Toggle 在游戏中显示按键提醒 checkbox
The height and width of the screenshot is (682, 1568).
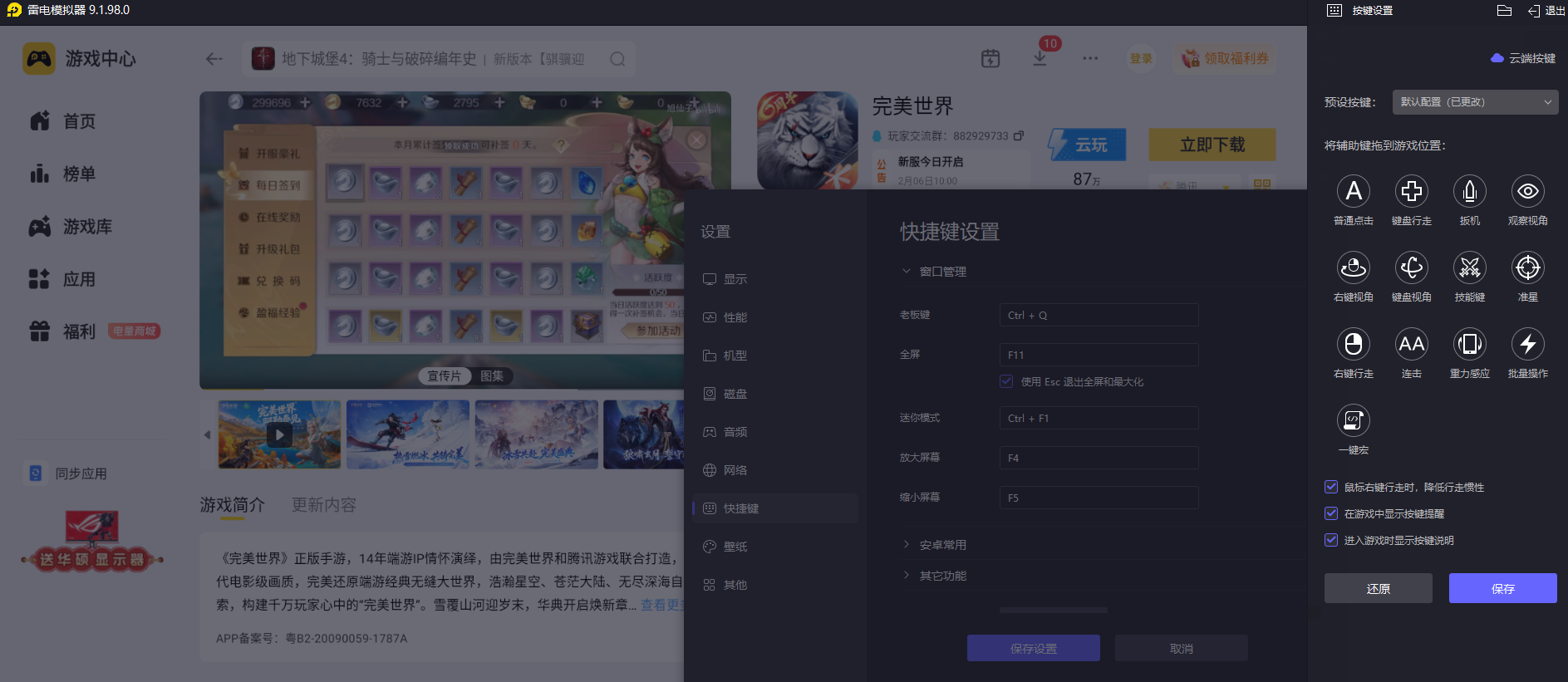(x=1331, y=513)
